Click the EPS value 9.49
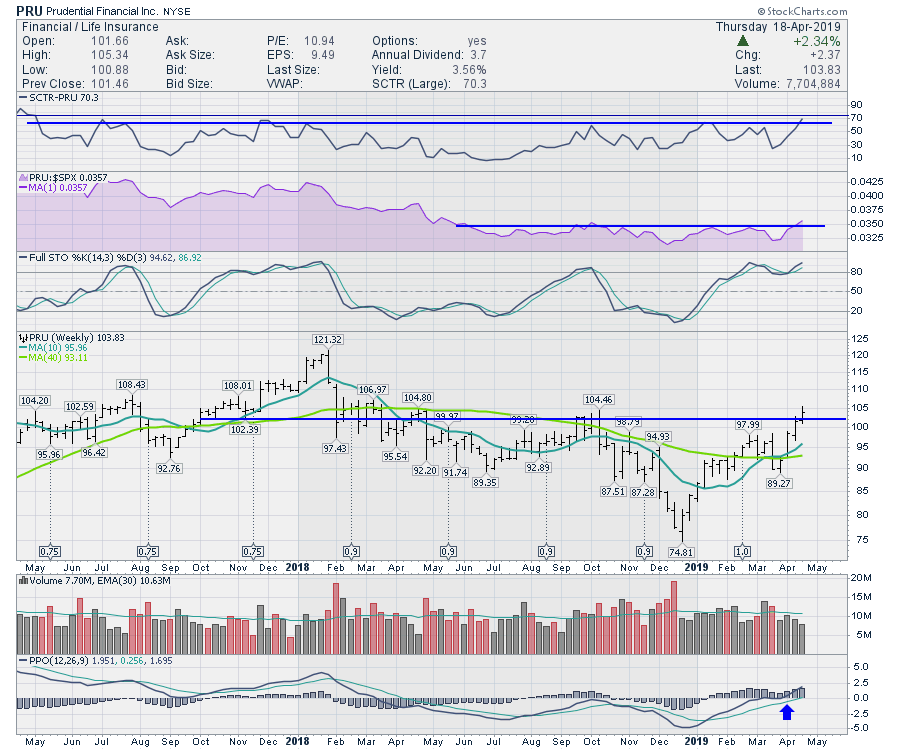 point(323,55)
